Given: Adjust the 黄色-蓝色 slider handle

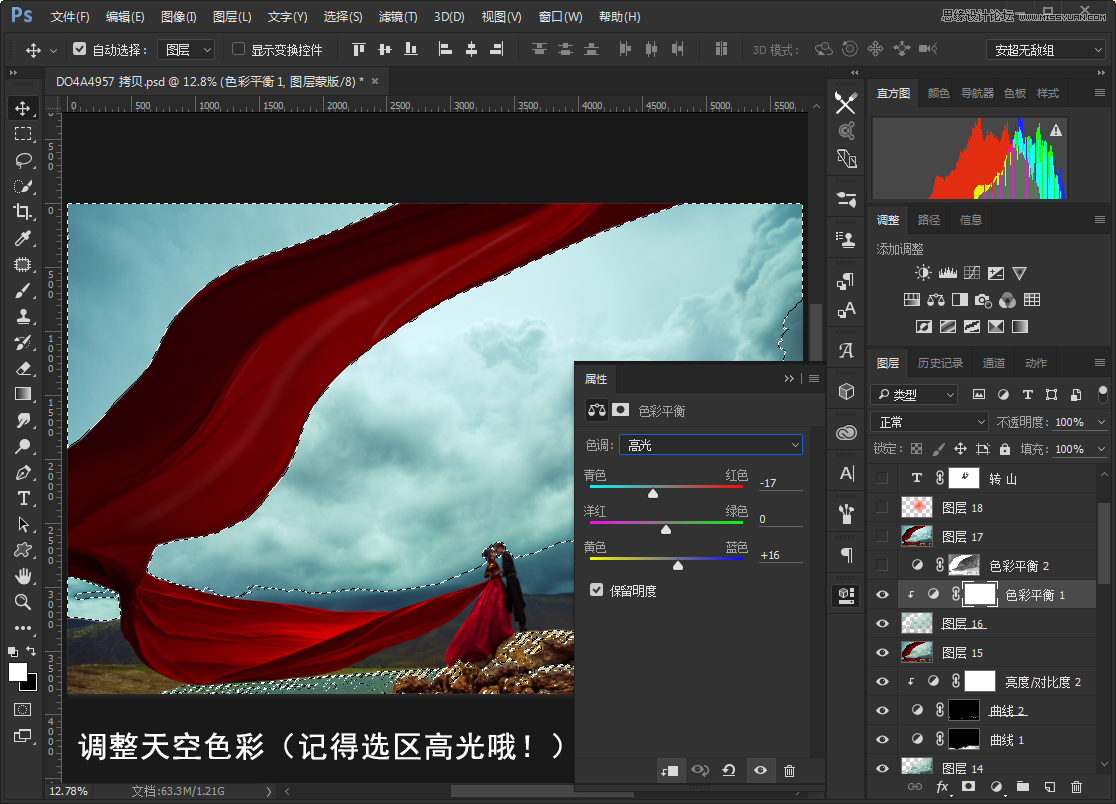Looking at the screenshot, I should pos(678,565).
